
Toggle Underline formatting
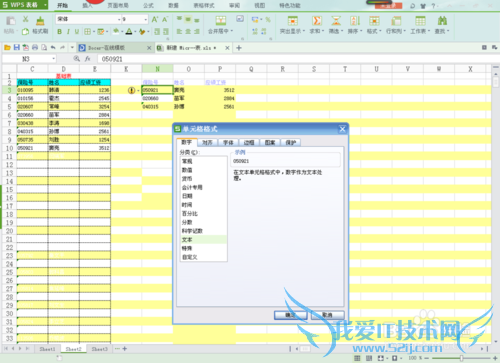77,32
